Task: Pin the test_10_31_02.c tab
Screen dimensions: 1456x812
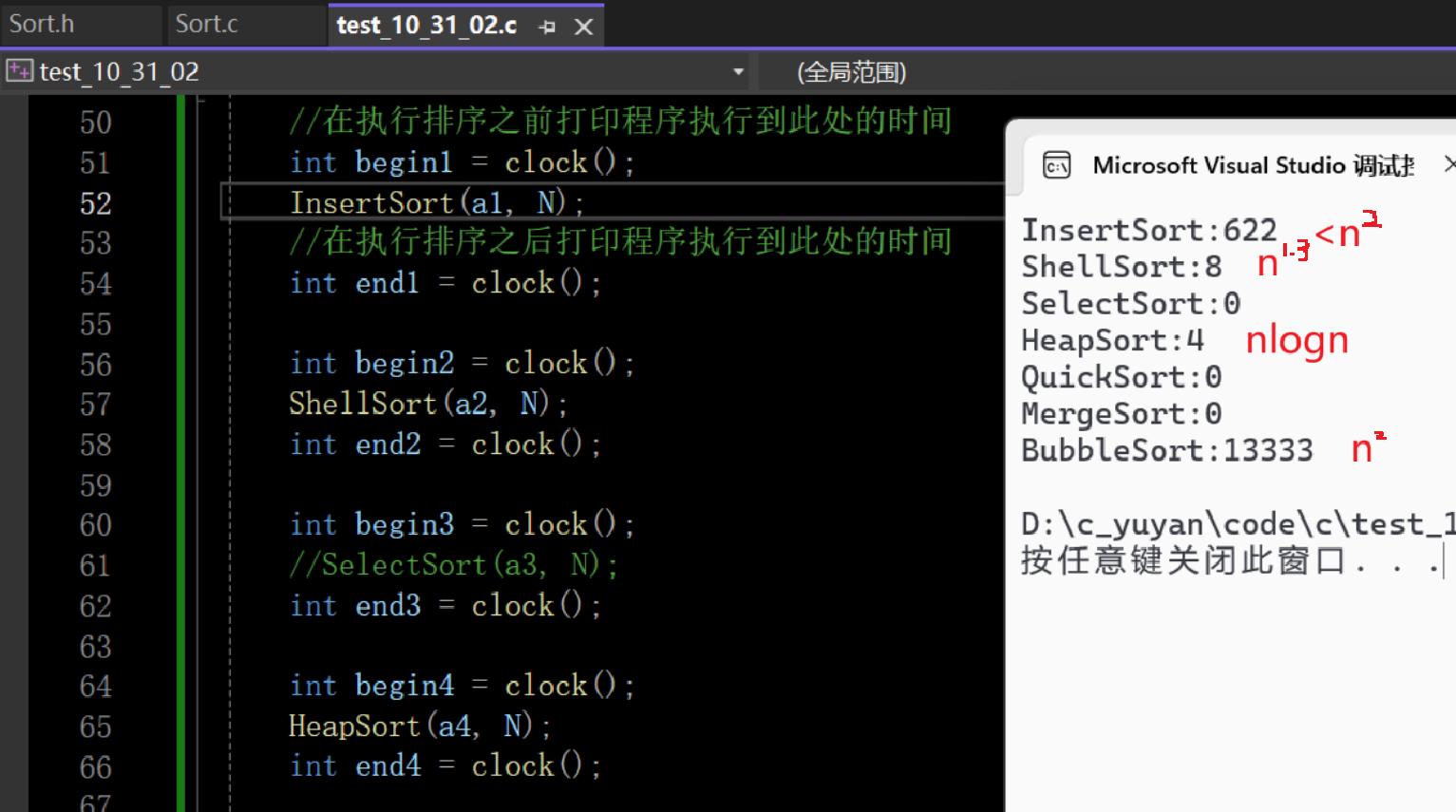Action: (547, 27)
